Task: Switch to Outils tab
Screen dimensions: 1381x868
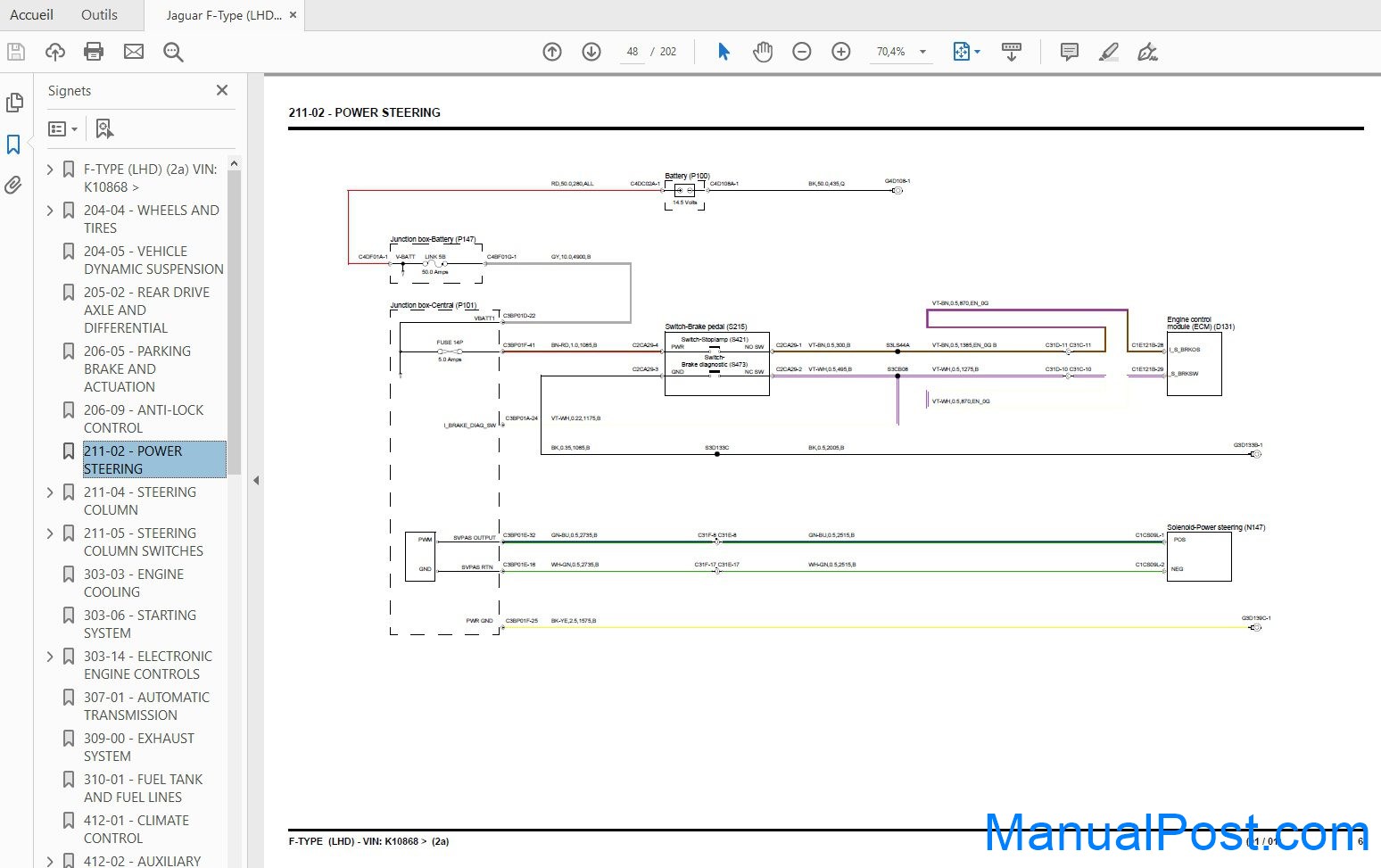Action: click(99, 15)
